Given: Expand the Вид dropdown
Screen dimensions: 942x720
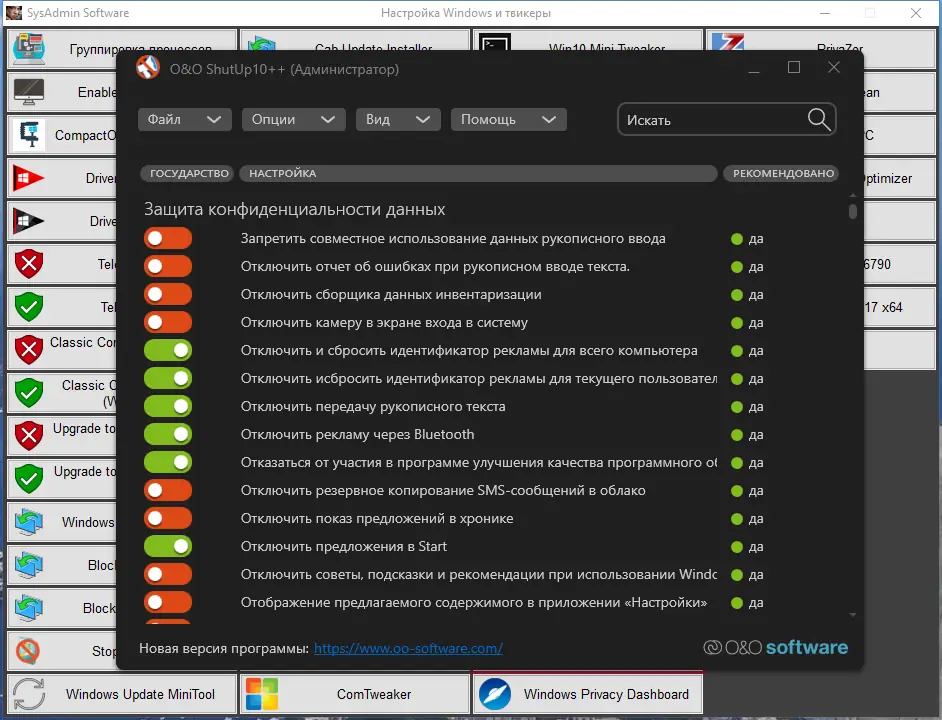Looking at the screenshot, I should coord(398,118).
